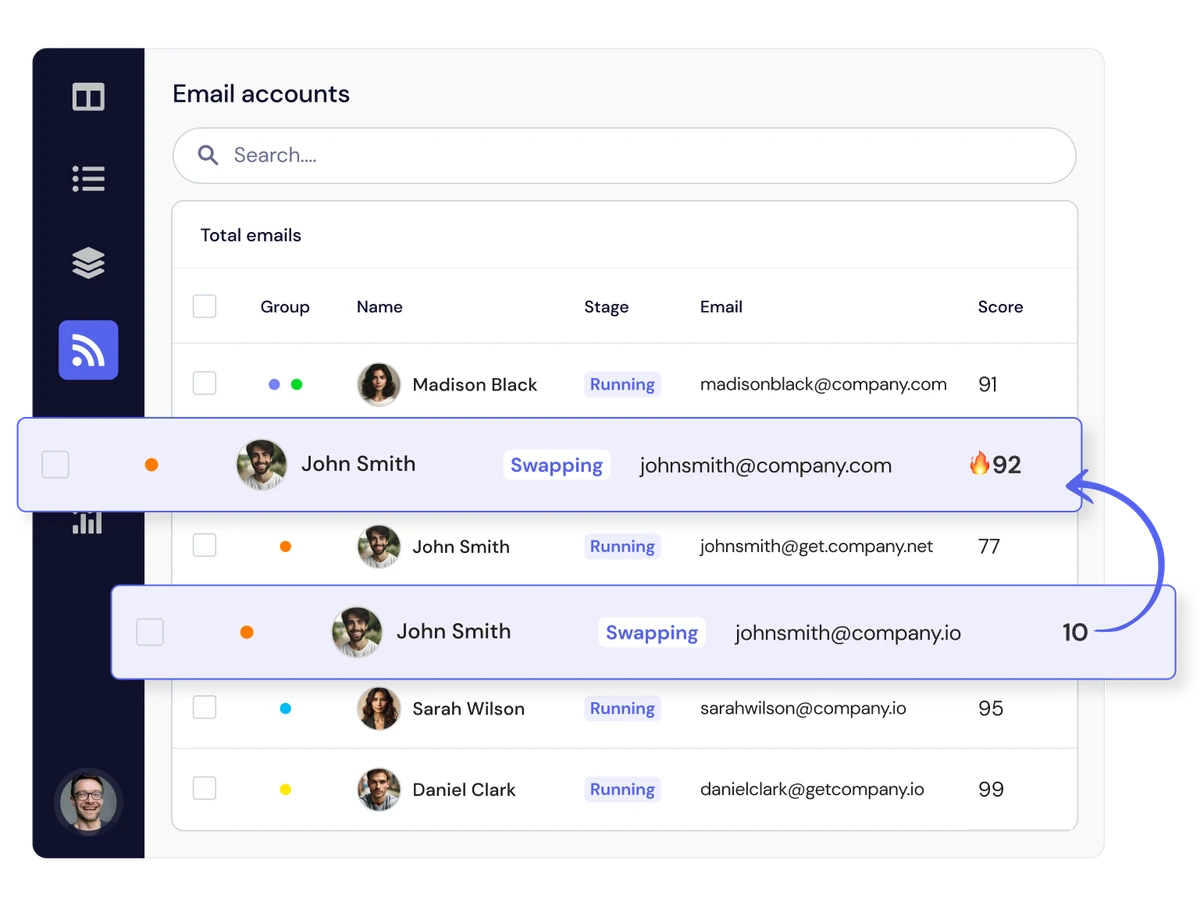Click score 77 in johnsmith@get.company.net row
The image size is (1200, 906).
(x=989, y=546)
